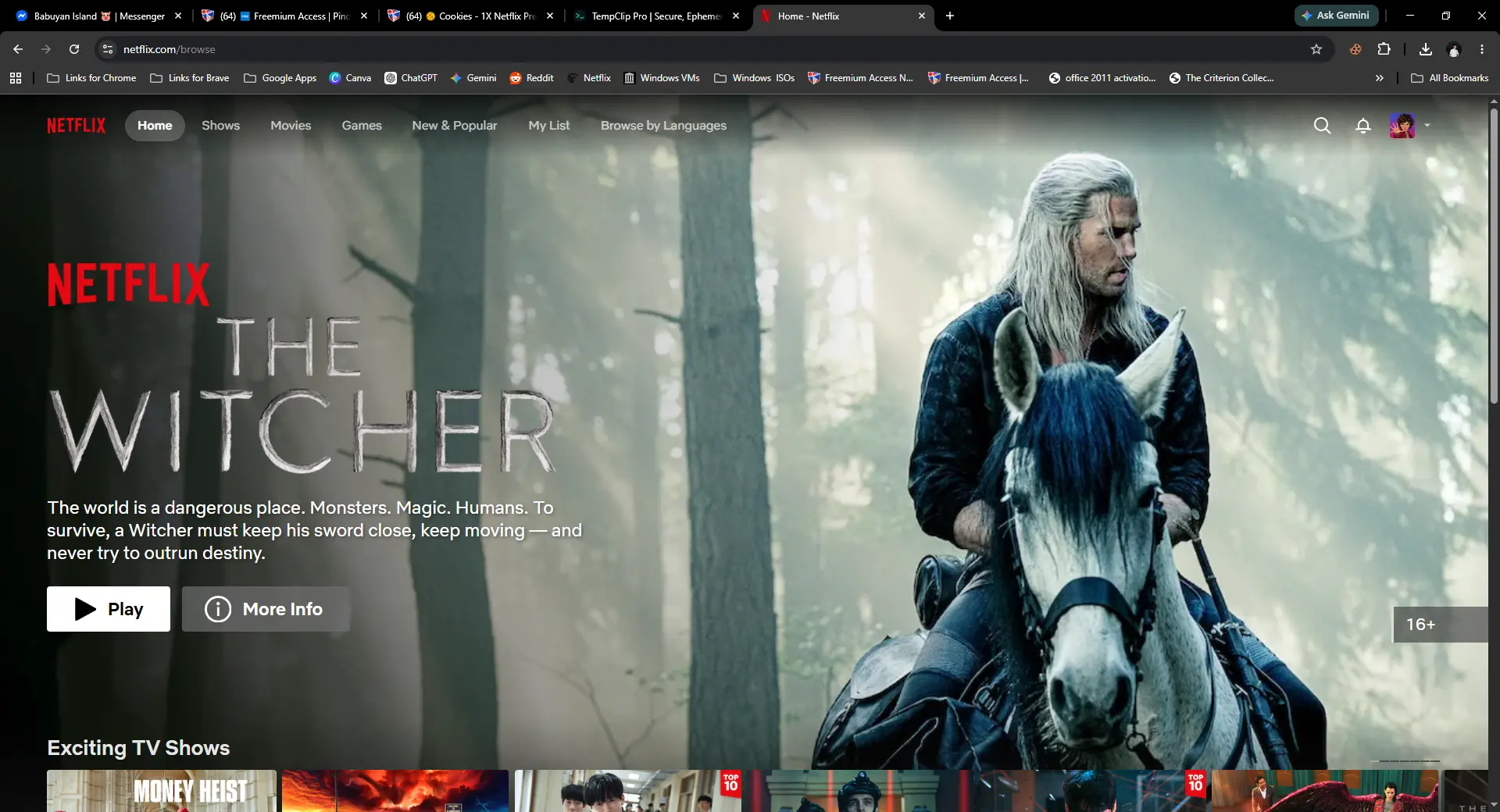Screen dimensions: 1500x812
Task: Open the Games section
Action: pos(362,126)
